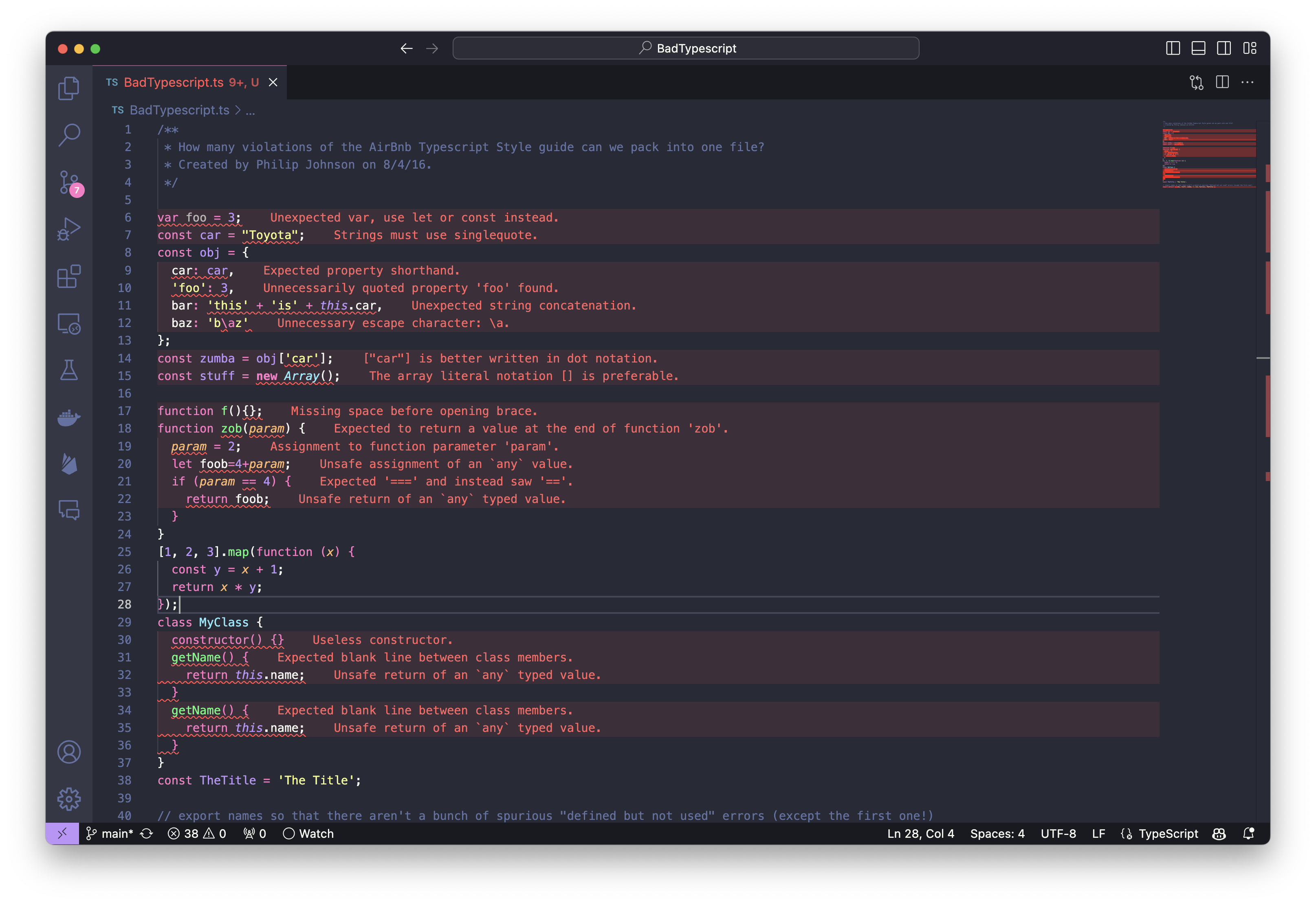Image resolution: width=1316 pixels, height=905 pixels.
Task: Open the Docker view in the activity bar
Action: pos(68,418)
